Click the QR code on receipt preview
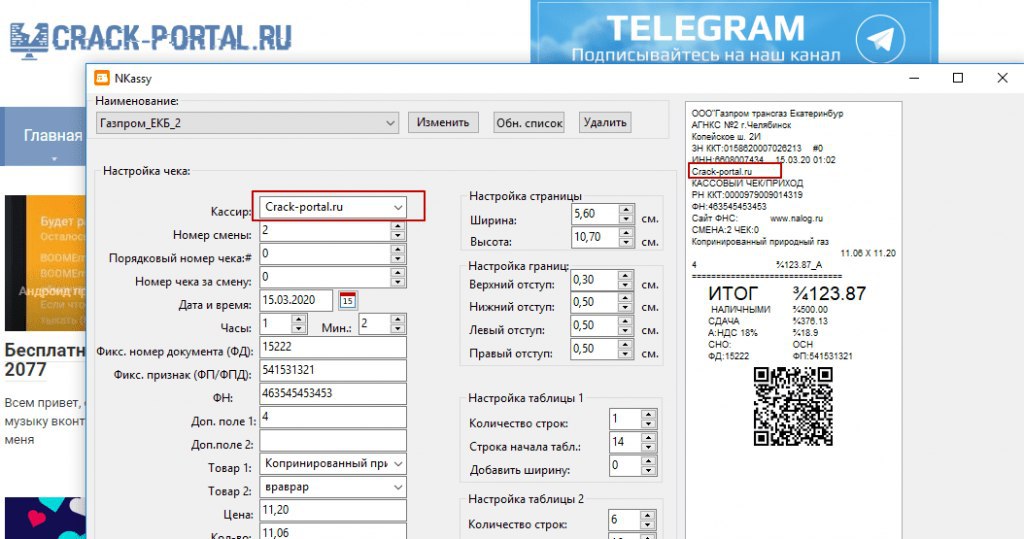This screenshot has height=539, width=1024. pyautogui.click(x=793, y=406)
